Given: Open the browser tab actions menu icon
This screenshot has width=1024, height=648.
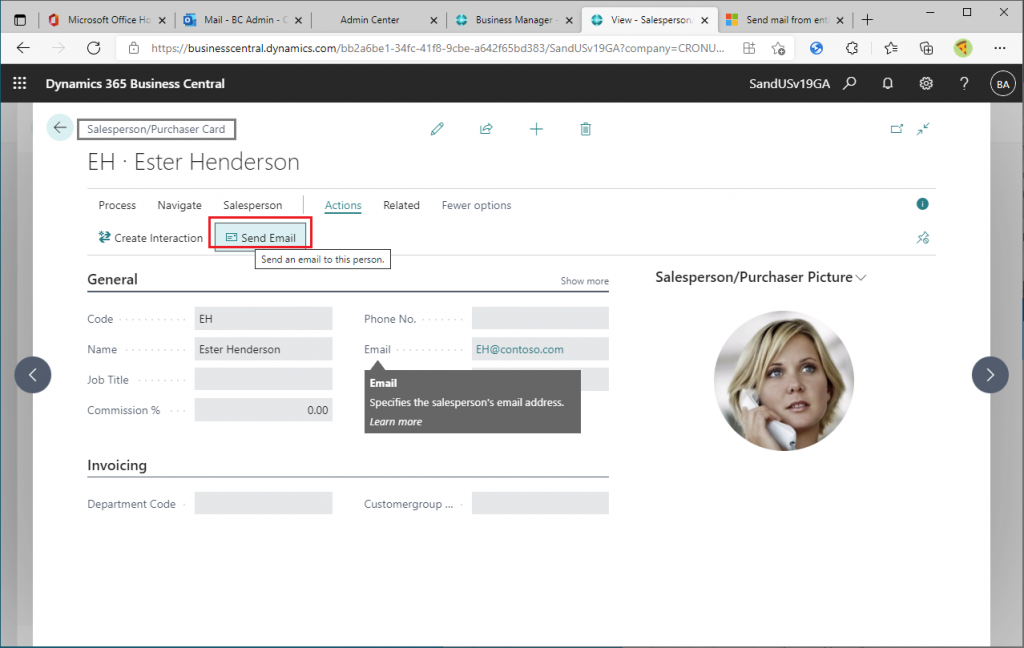Looking at the screenshot, I should click(20, 20).
